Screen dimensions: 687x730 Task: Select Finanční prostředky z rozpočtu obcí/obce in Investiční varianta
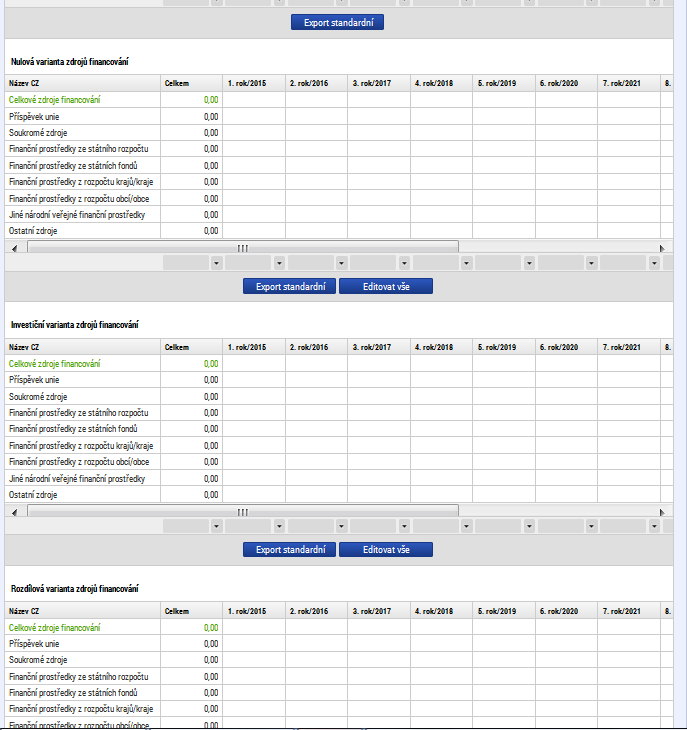[339, 462]
